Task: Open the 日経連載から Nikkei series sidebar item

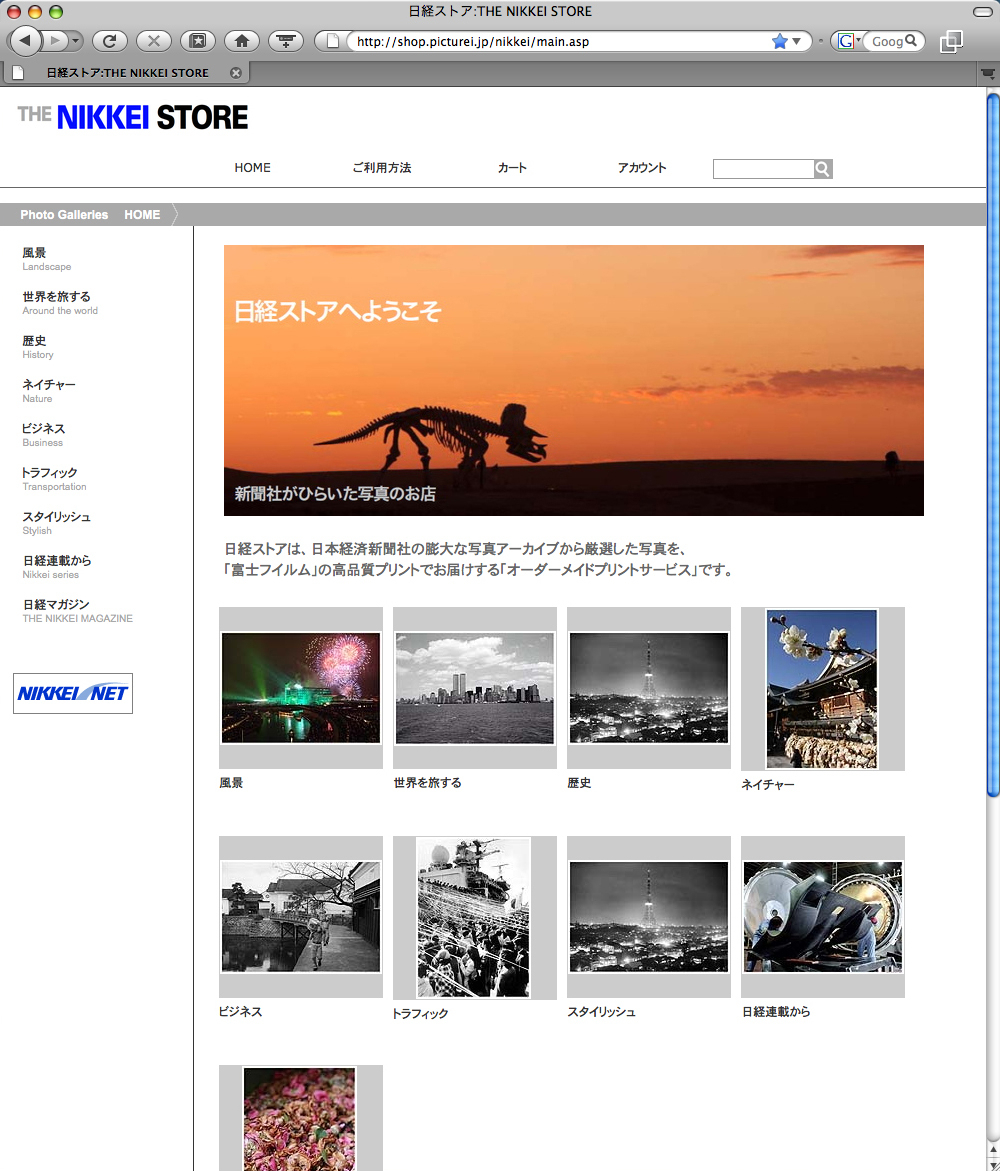Action: (57, 567)
